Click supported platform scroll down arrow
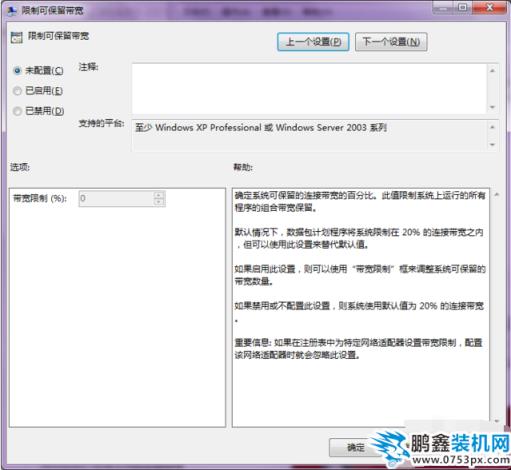 pyautogui.click(x=492, y=145)
